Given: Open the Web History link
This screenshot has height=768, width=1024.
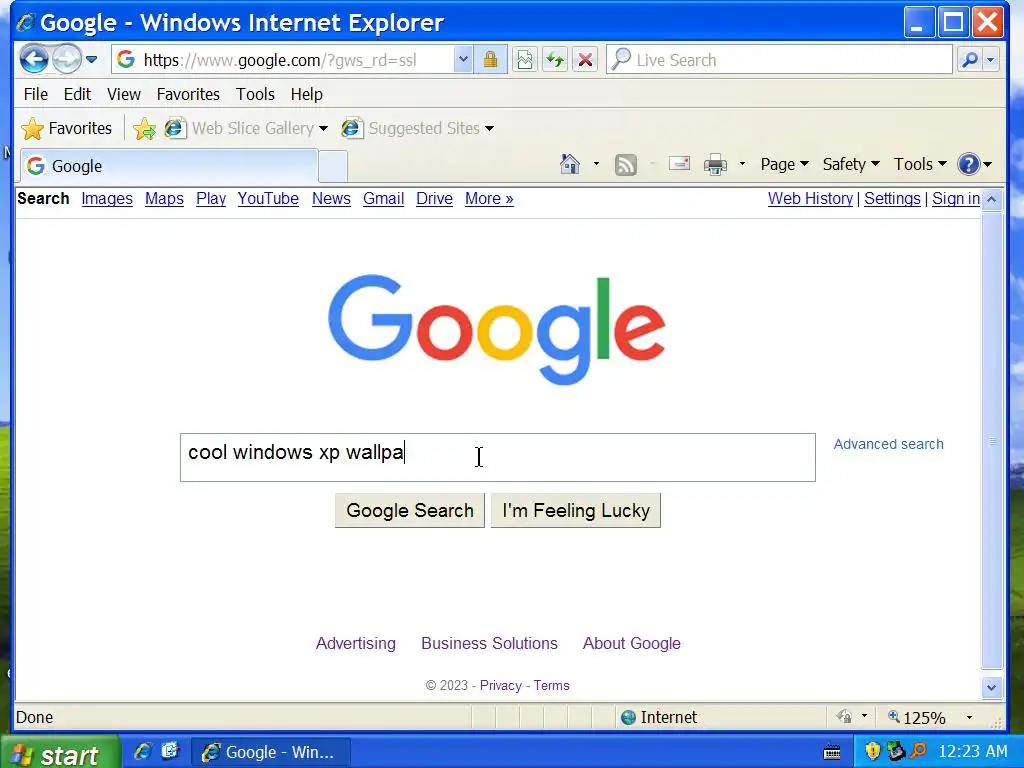Looking at the screenshot, I should pyautogui.click(x=810, y=199).
